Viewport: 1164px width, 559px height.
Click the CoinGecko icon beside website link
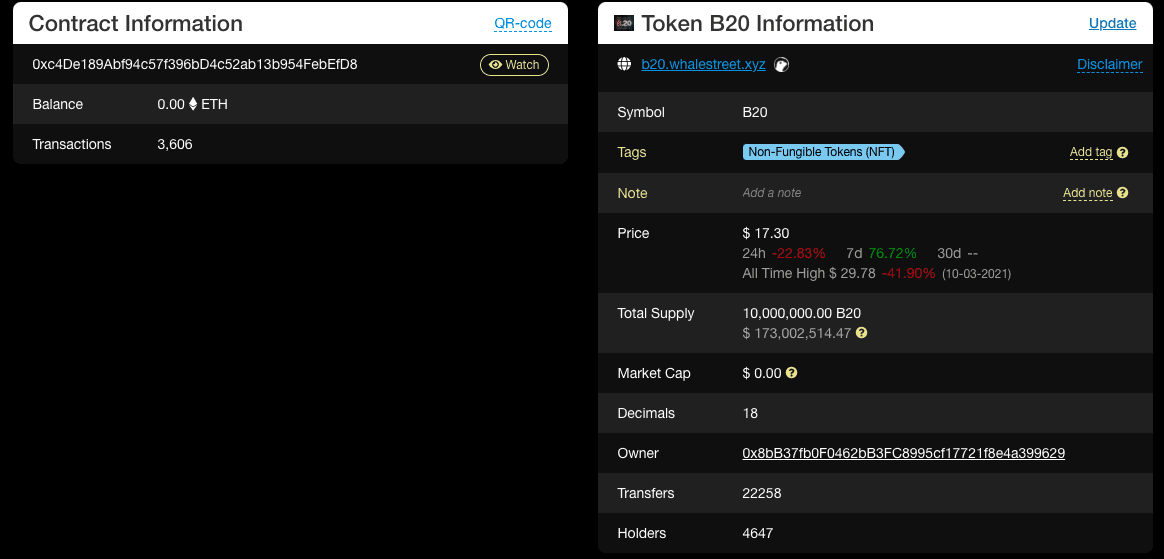click(781, 65)
